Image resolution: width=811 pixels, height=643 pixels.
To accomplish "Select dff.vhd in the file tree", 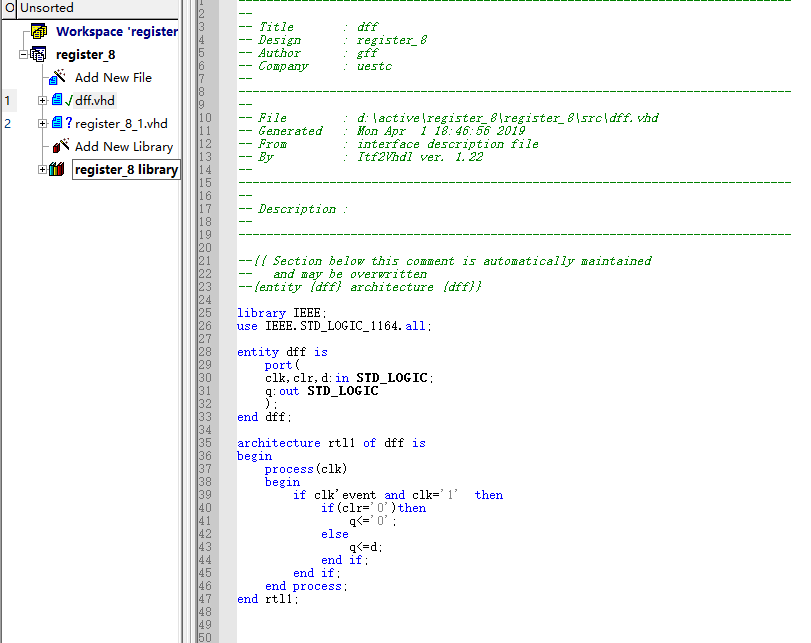I will pos(95,100).
